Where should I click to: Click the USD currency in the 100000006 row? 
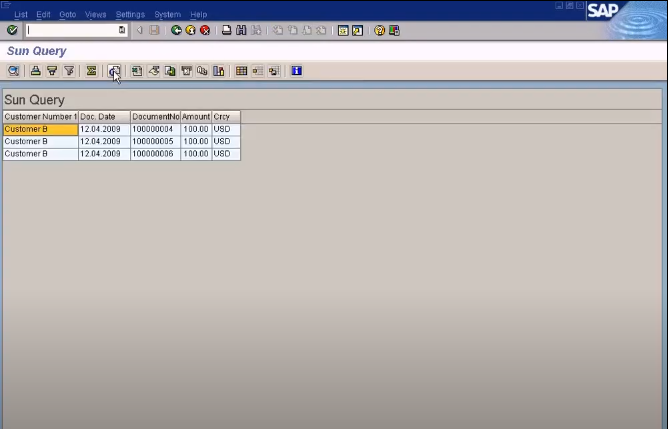226,154
